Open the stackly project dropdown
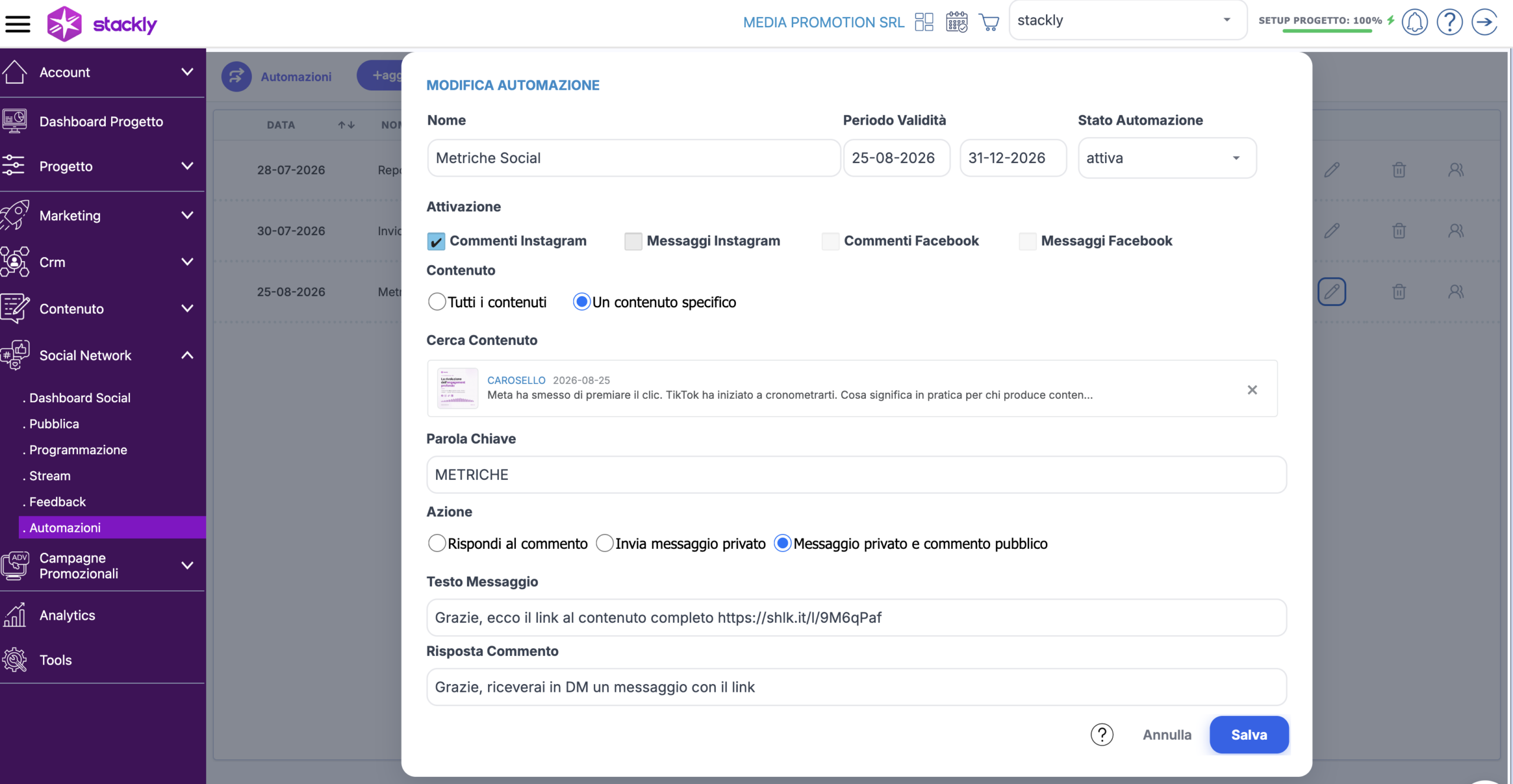1513x784 pixels. [1128, 20]
